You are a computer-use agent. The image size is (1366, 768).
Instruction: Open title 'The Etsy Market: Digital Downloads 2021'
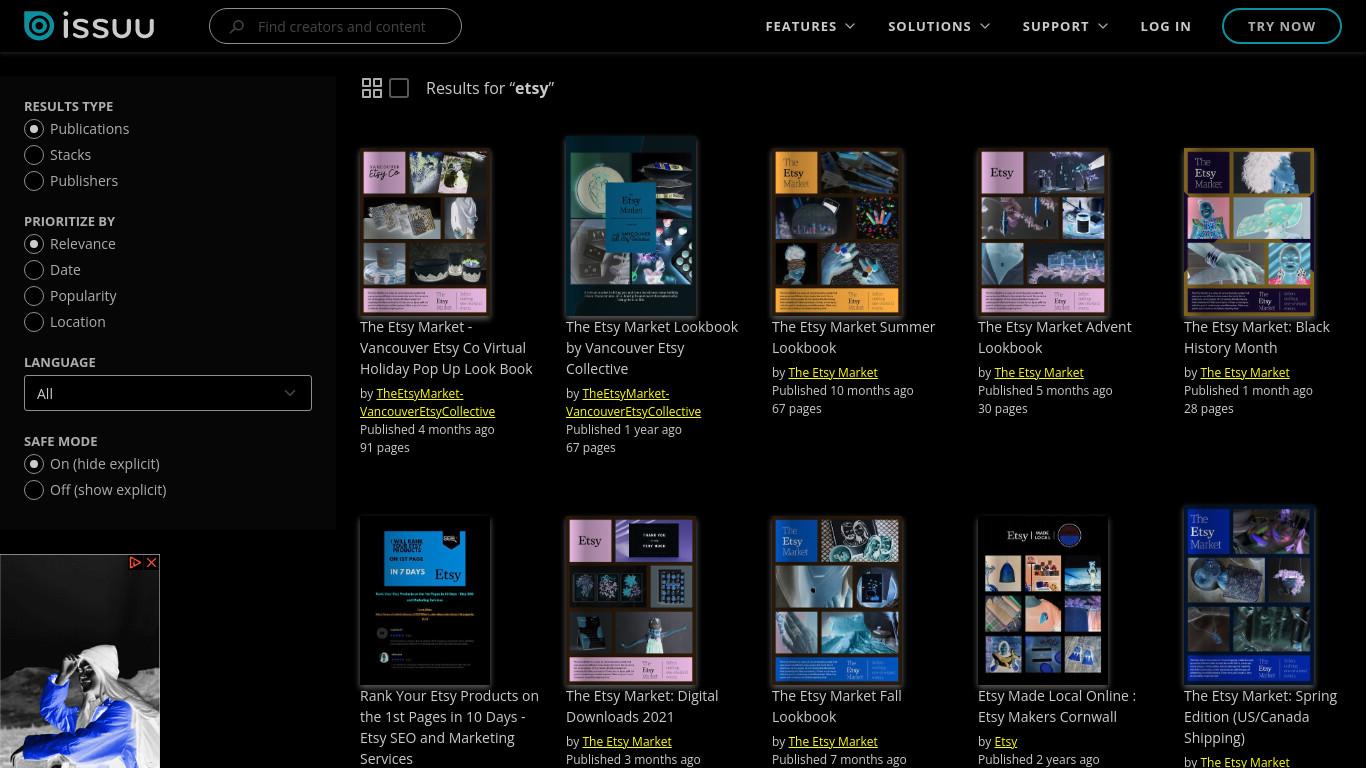[x=642, y=706]
